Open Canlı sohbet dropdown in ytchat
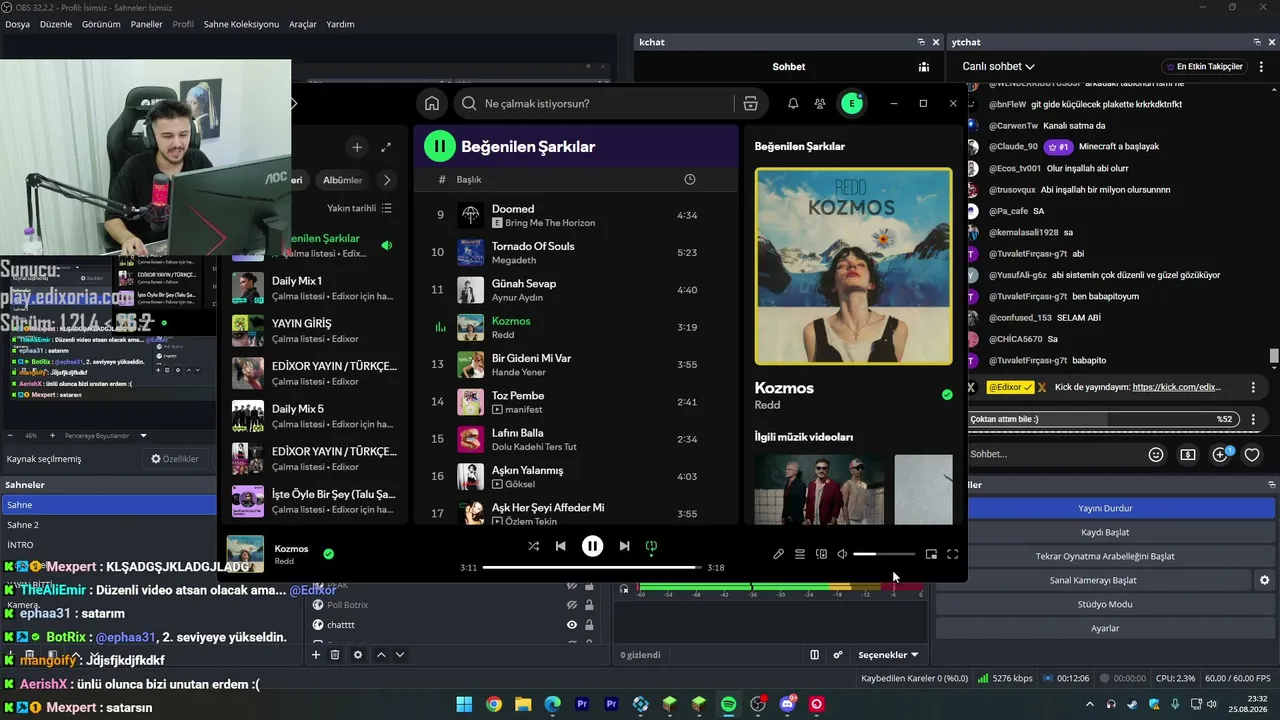The image size is (1280, 720). tap(999, 67)
